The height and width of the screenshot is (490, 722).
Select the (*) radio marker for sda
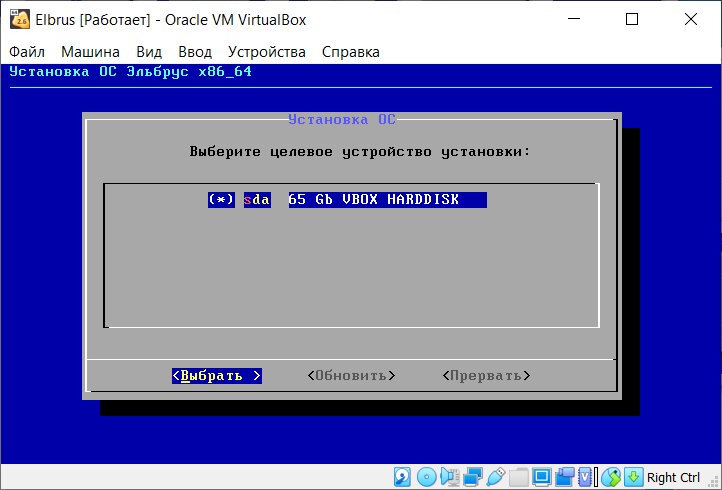click(x=221, y=199)
